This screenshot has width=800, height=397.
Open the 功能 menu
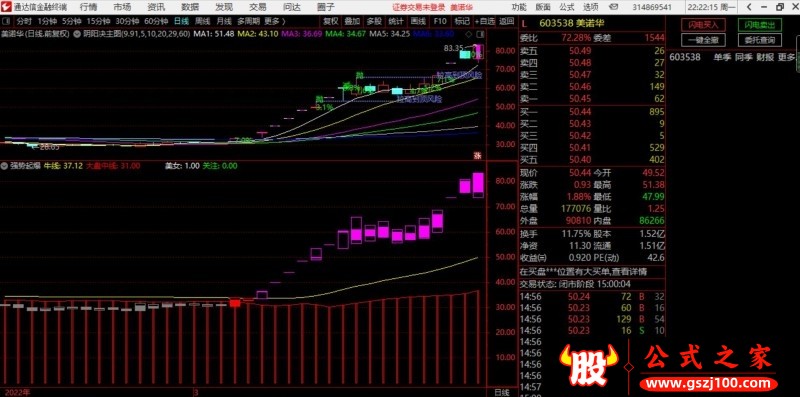coord(519,7)
